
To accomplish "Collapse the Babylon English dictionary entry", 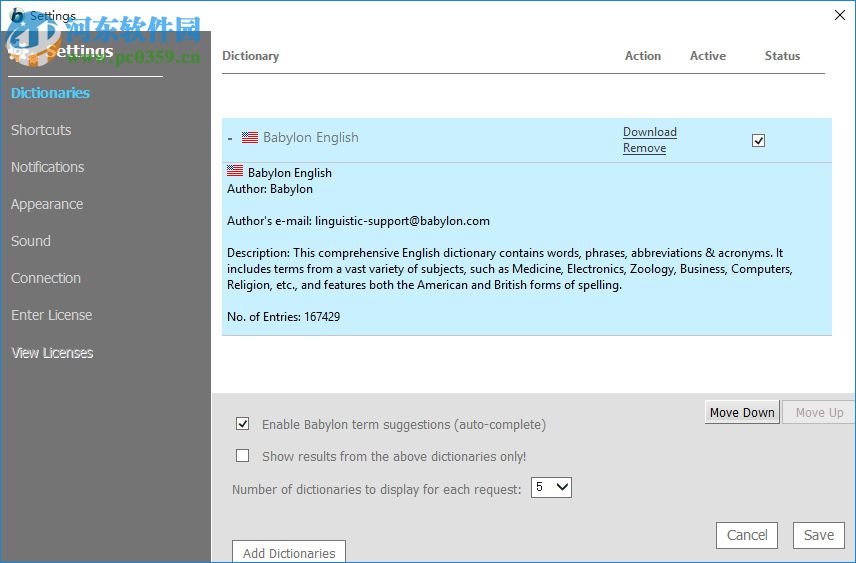I will click(230, 138).
